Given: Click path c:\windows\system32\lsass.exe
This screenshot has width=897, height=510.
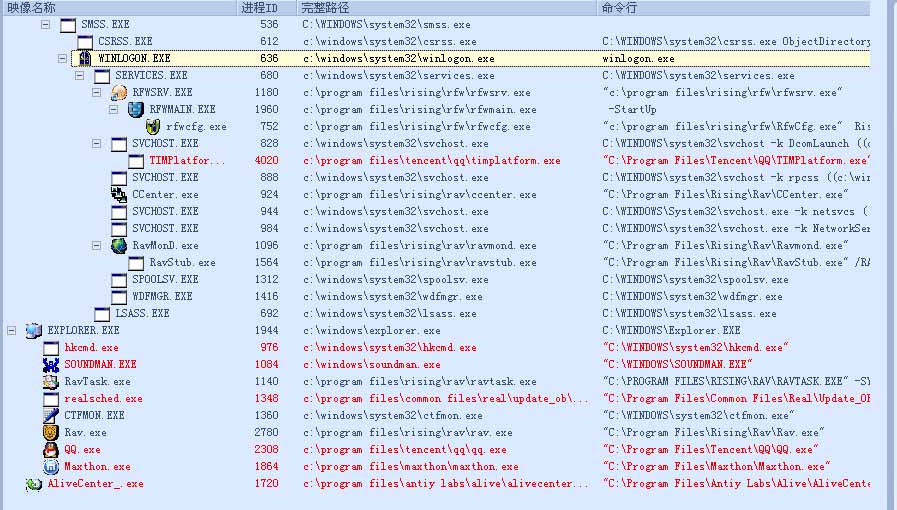Looking at the screenshot, I should pos(390,313).
